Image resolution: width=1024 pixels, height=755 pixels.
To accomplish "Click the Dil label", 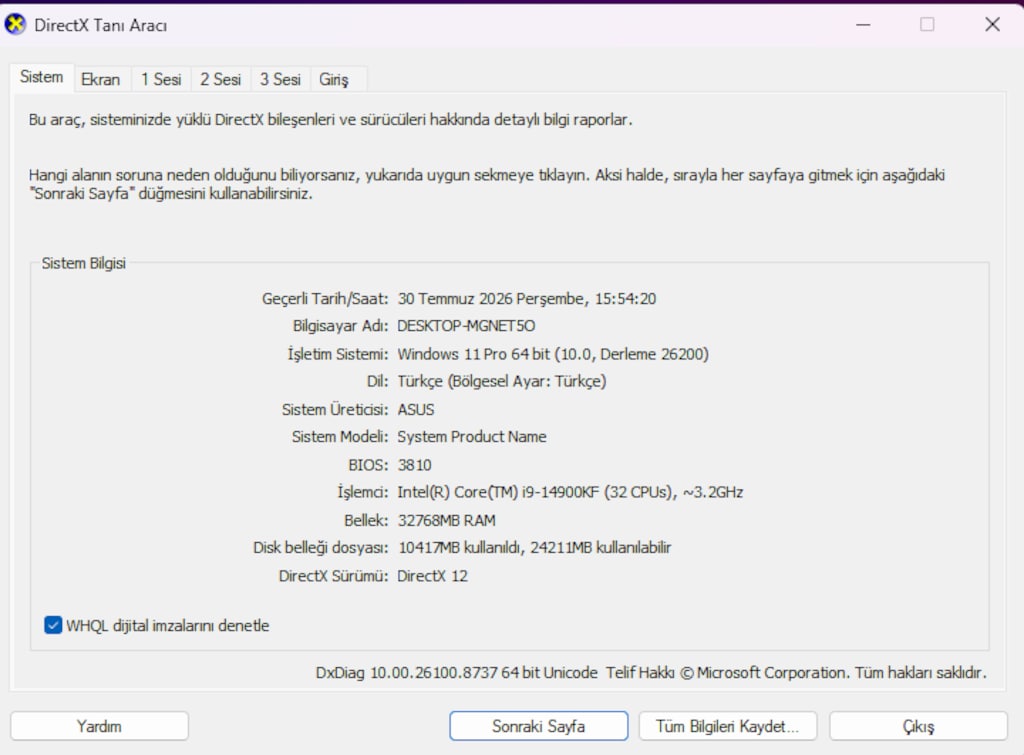I will coord(377,381).
